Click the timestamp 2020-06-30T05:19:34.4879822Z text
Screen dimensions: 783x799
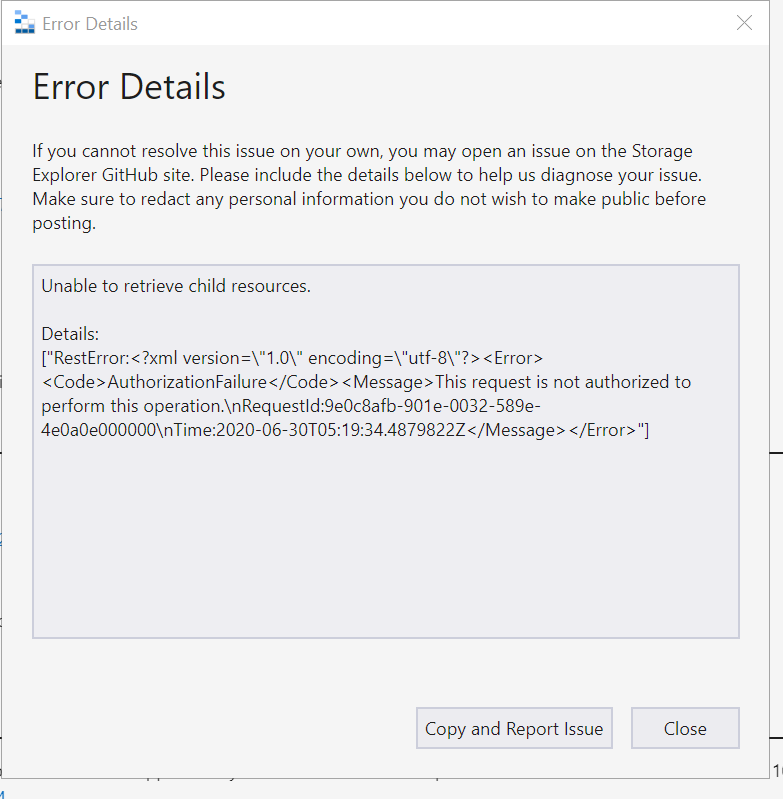click(341, 430)
